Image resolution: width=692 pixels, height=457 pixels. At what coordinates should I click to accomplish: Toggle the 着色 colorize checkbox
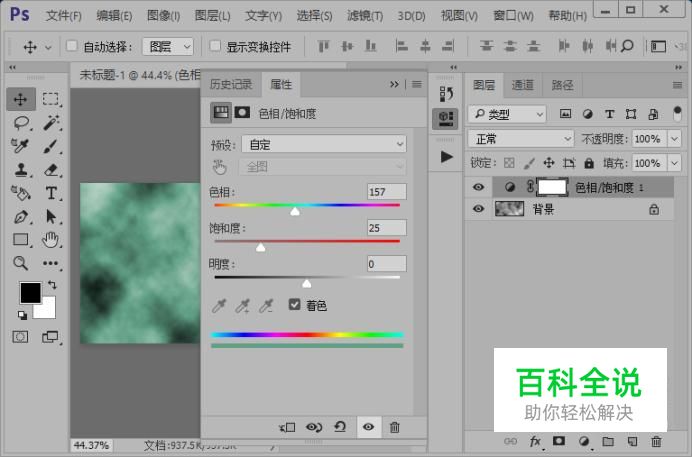click(x=294, y=304)
